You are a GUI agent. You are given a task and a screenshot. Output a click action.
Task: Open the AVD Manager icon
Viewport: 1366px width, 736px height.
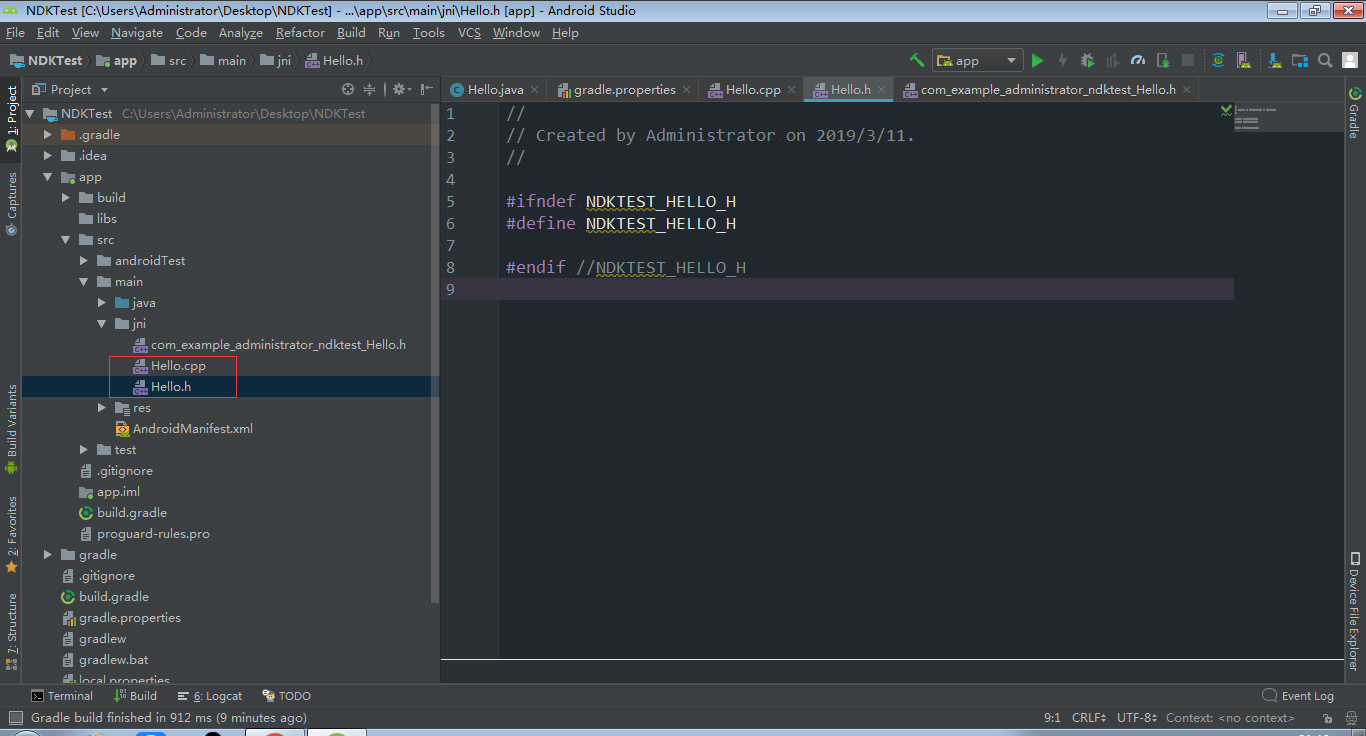(1243, 60)
